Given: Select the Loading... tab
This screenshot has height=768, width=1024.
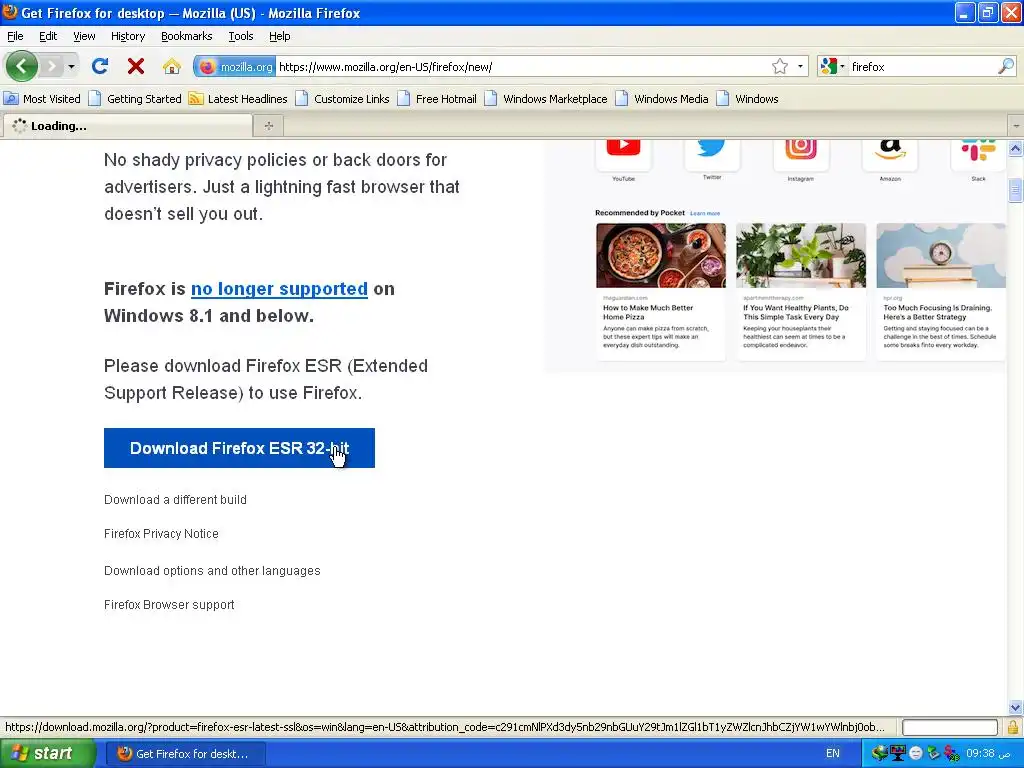Looking at the screenshot, I should pos(127,125).
